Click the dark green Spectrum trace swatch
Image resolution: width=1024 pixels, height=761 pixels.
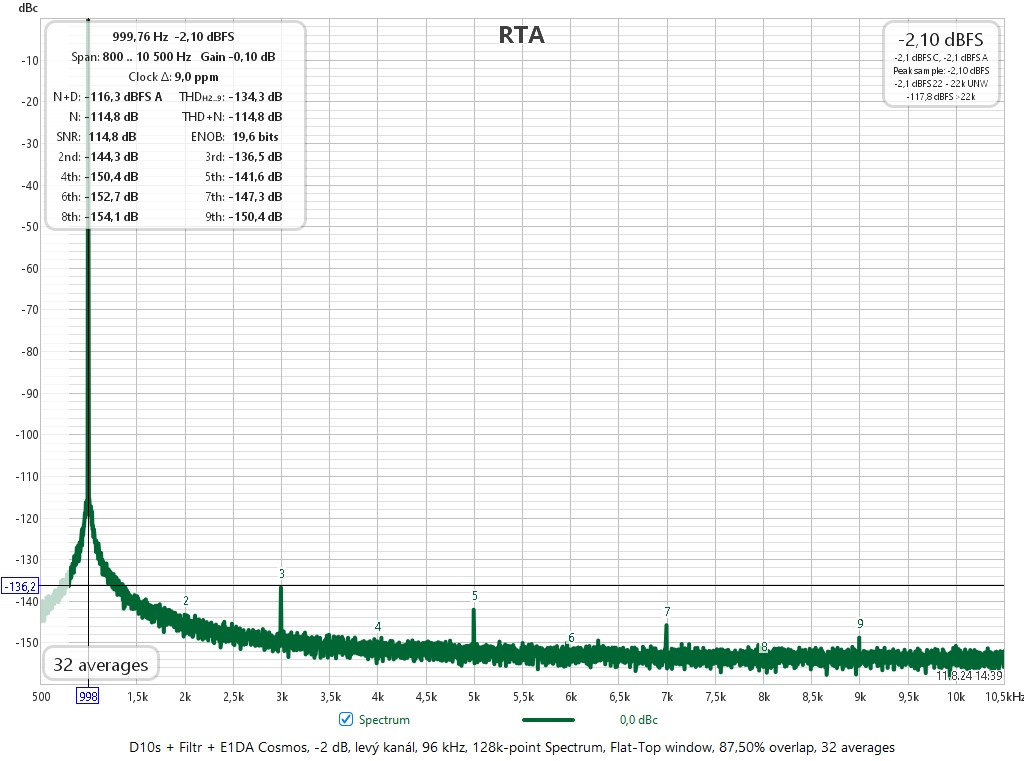click(x=549, y=720)
